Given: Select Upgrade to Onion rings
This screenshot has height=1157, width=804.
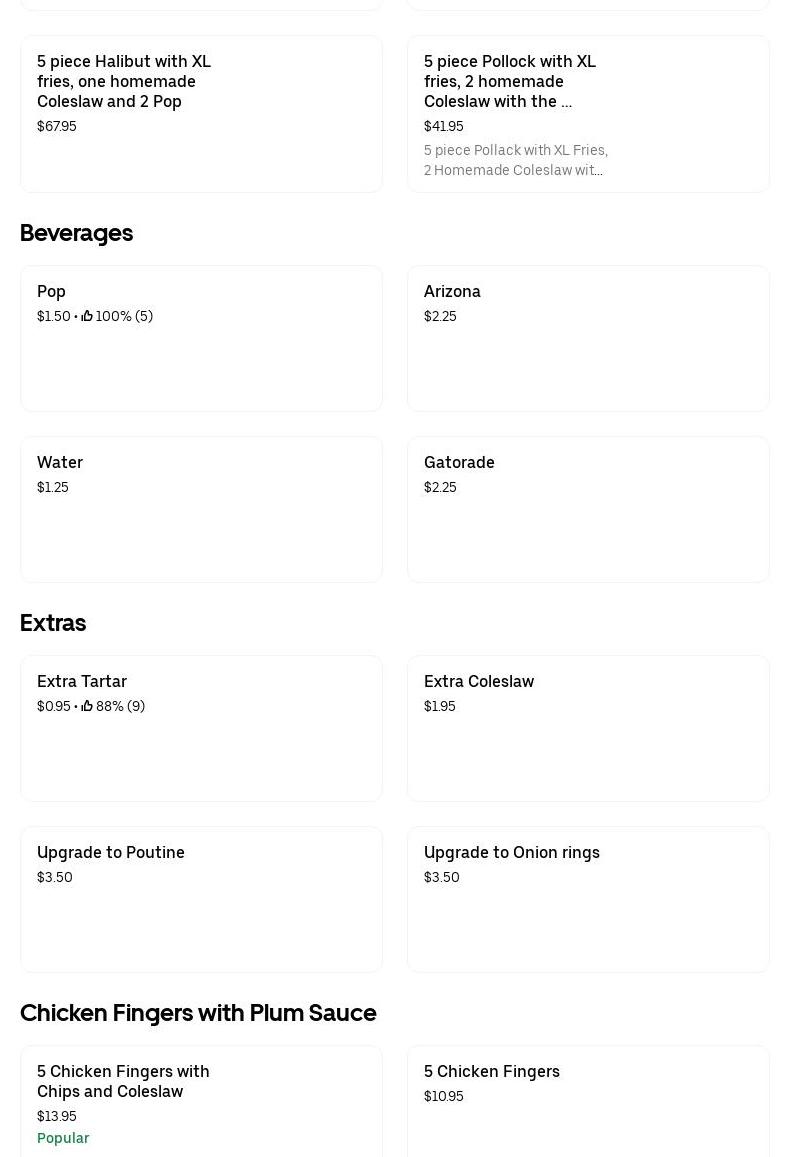Looking at the screenshot, I should [588, 900].
